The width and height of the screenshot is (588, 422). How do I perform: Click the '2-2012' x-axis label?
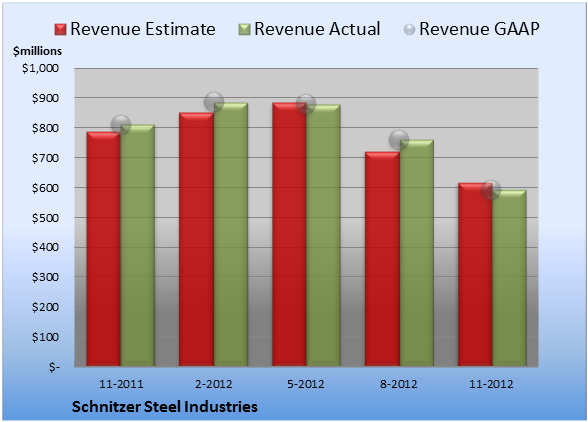[x=214, y=384]
